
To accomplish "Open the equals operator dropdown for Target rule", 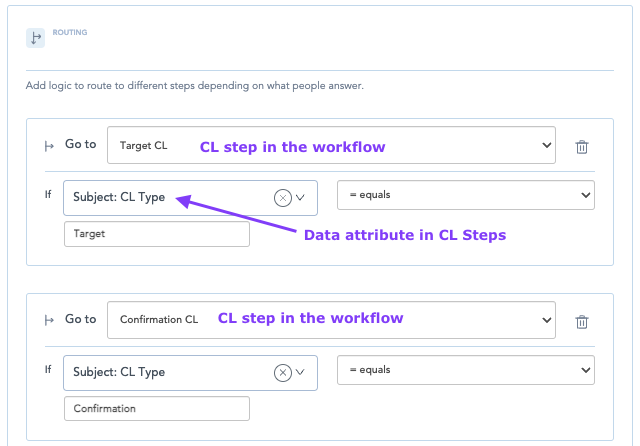I will [x=465, y=195].
